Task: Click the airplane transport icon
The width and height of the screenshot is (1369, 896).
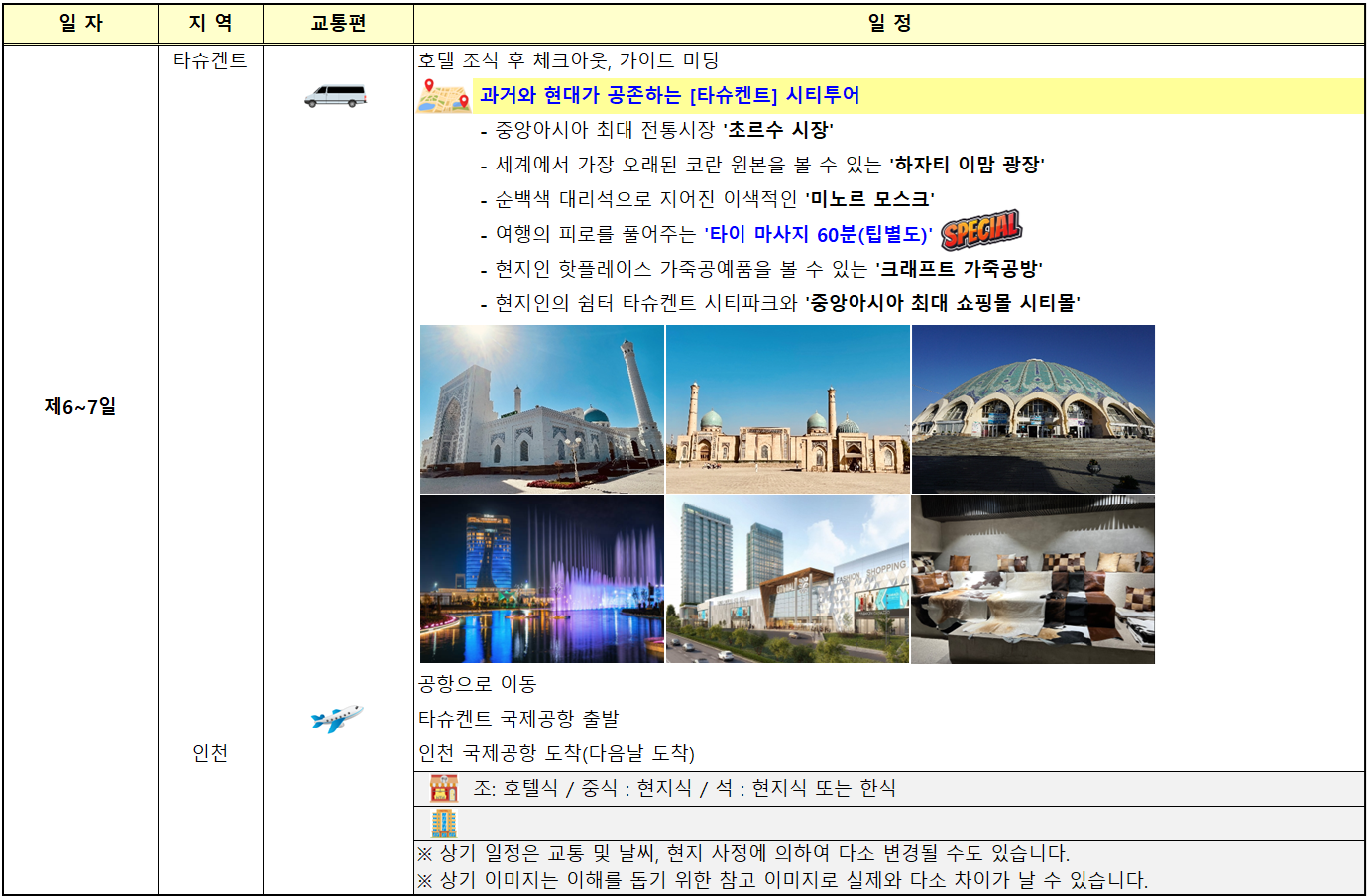Action: tap(337, 719)
